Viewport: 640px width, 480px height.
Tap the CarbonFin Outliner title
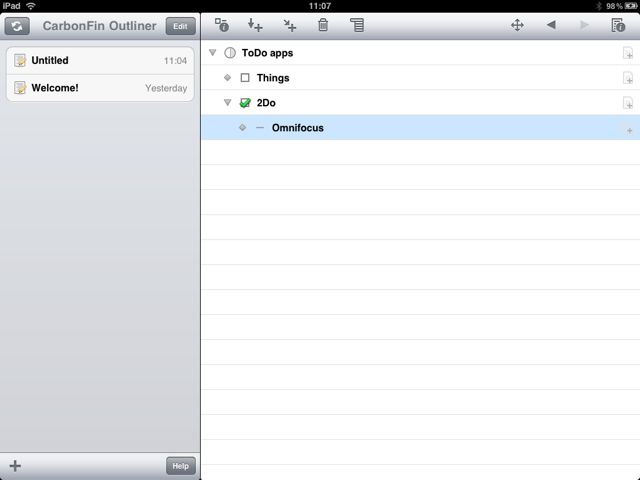[99, 26]
